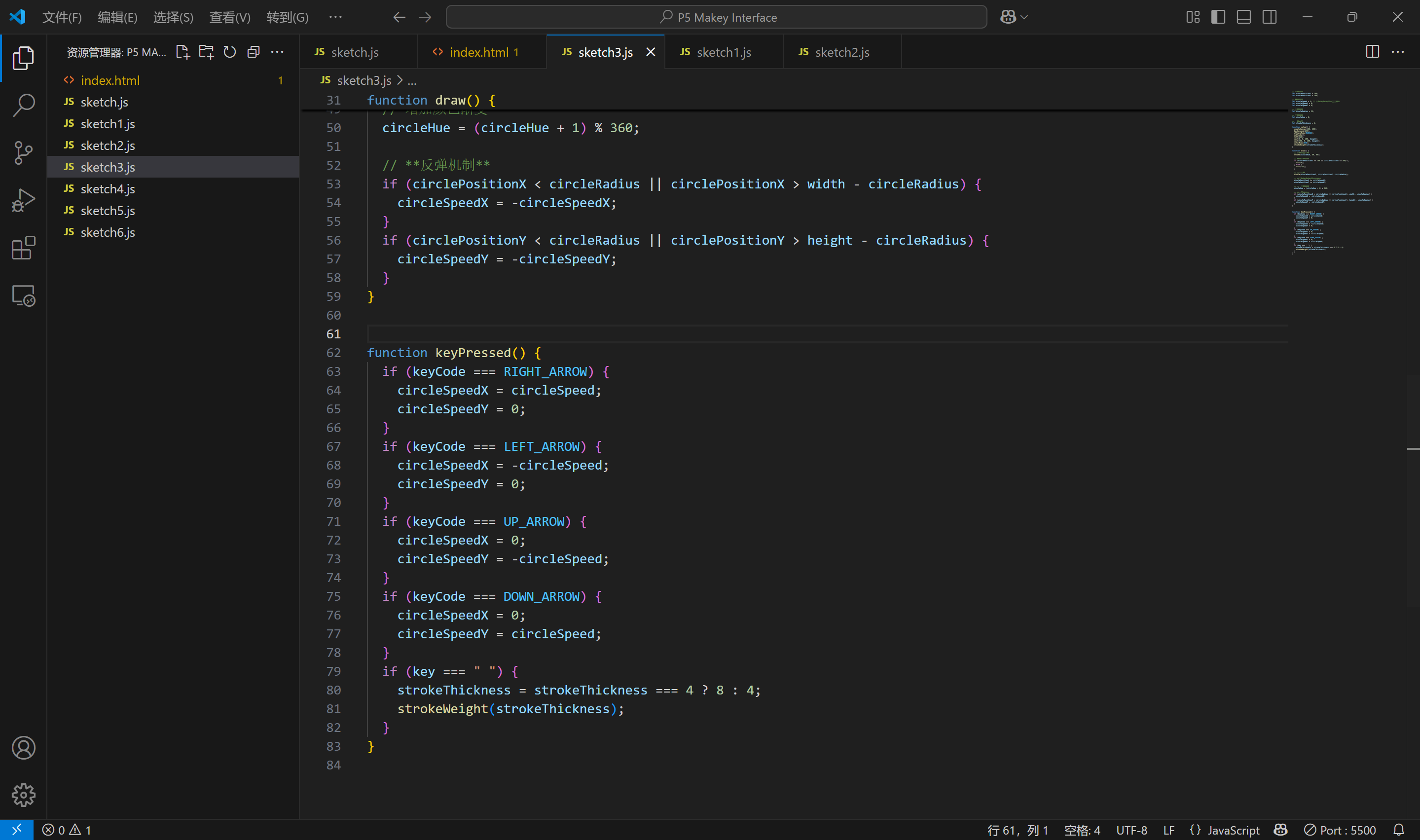This screenshot has width=1420, height=840.
Task: Click Port: 5500 in the status bar
Action: pyautogui.click(x=1348, y=830)
